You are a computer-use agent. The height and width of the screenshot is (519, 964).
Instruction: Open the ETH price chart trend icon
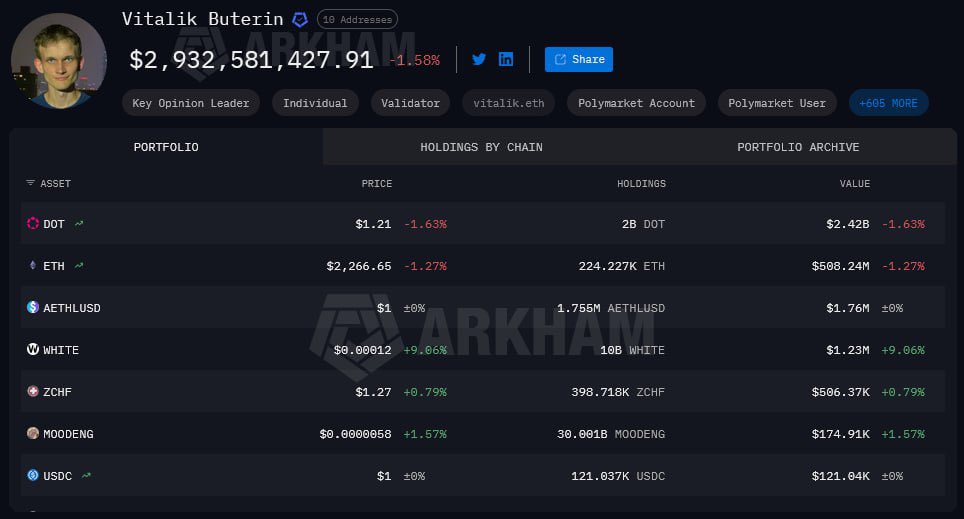click(x=79, y=266)
